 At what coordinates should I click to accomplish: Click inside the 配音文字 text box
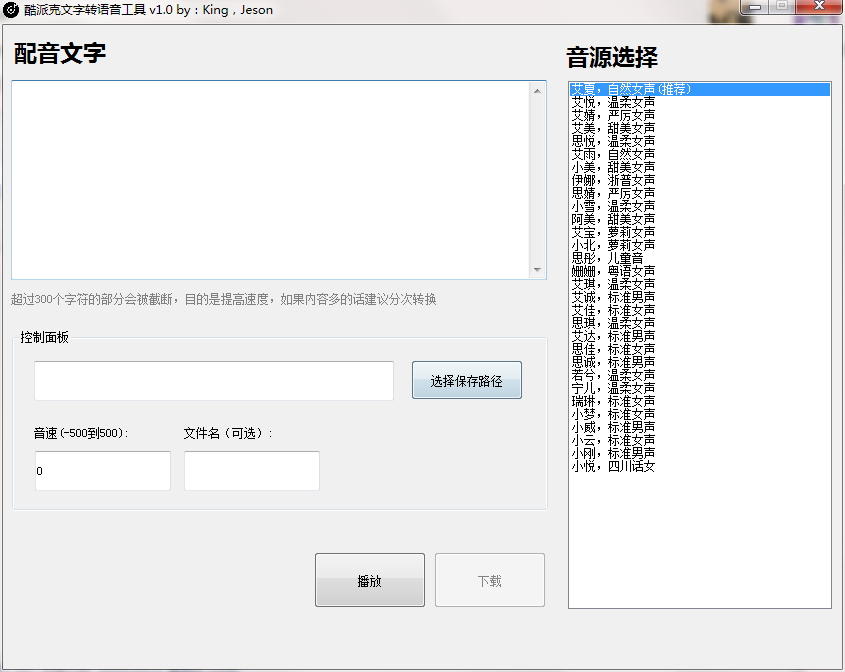tap(270, 180)
